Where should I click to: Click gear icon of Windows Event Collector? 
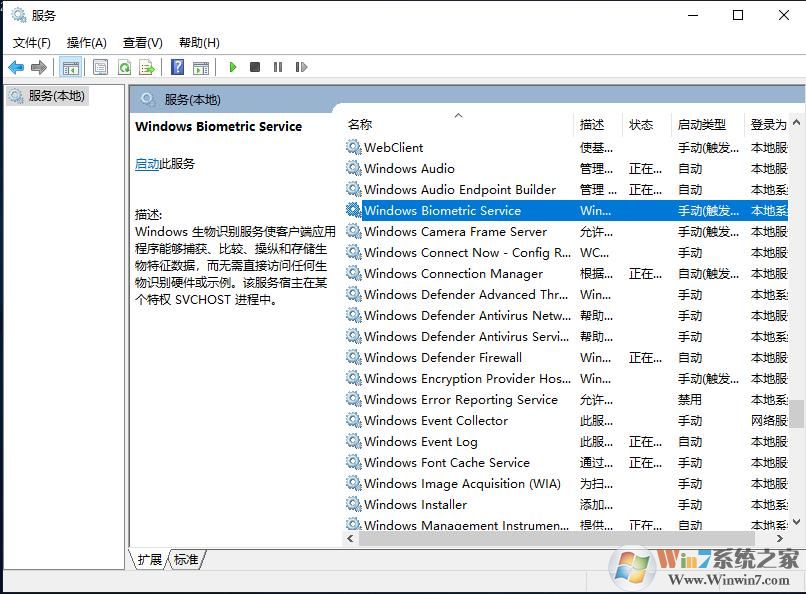354,420
